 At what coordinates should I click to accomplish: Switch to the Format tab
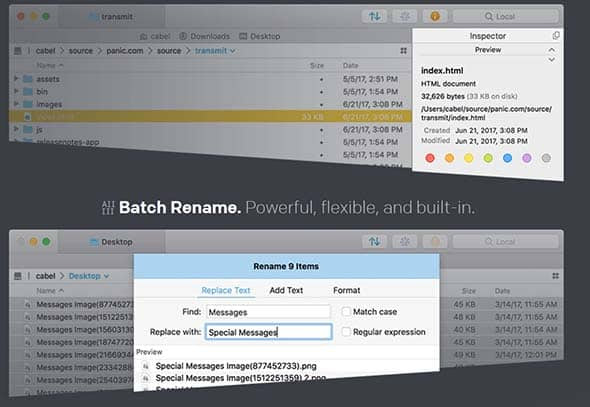[x=347, y=290]
